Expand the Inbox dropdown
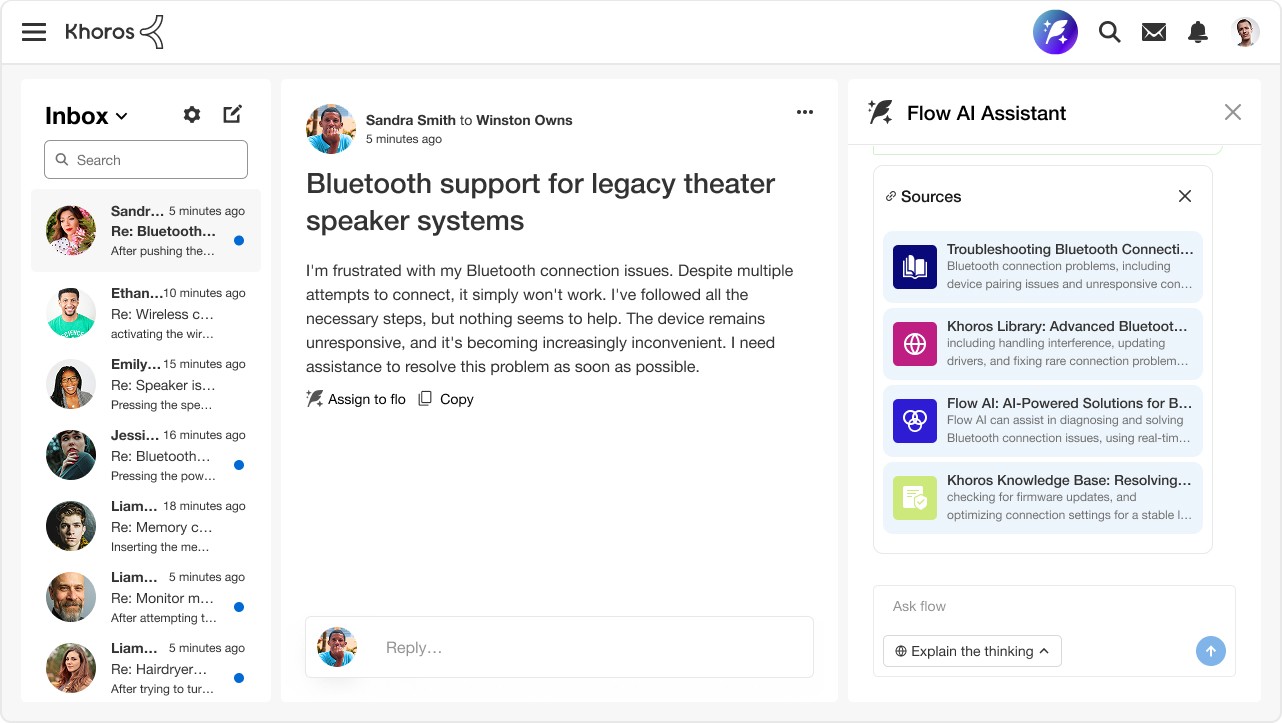This screenshot has width=1282, height=723. [86, 116]
